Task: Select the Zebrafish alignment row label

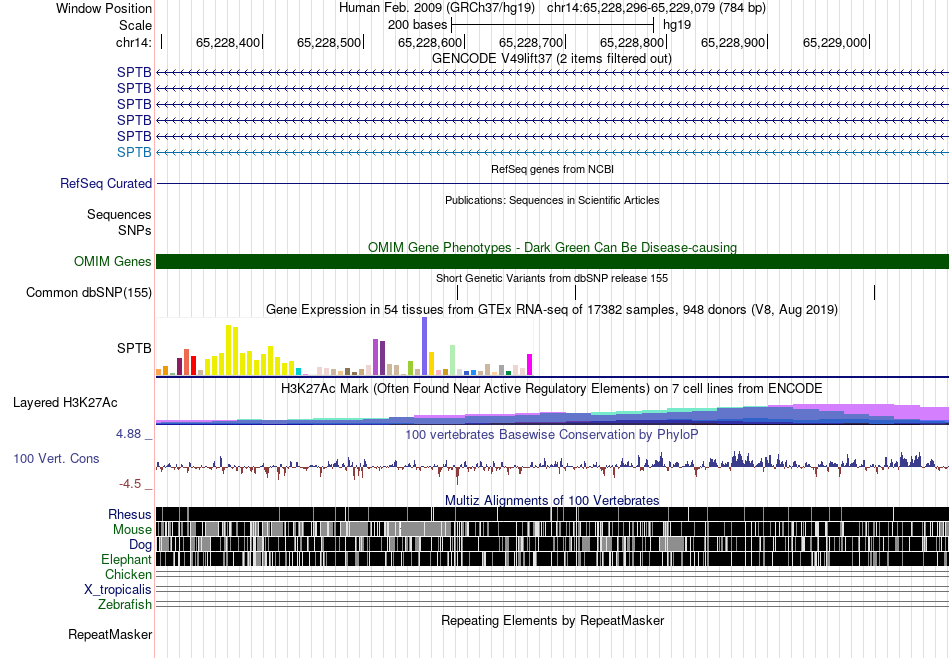Action: click(125, 605)
